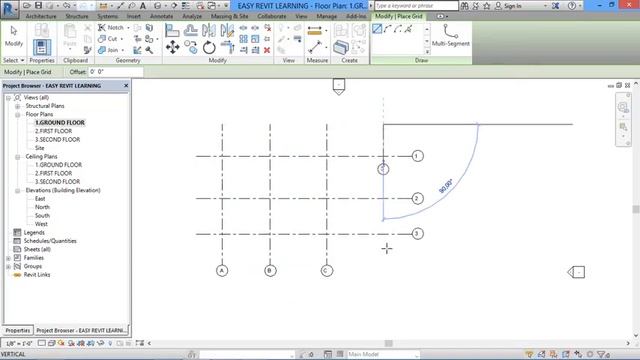Open the Manage ribbon tab
This screenshot has width=640, height=360.
click(327, 16)
